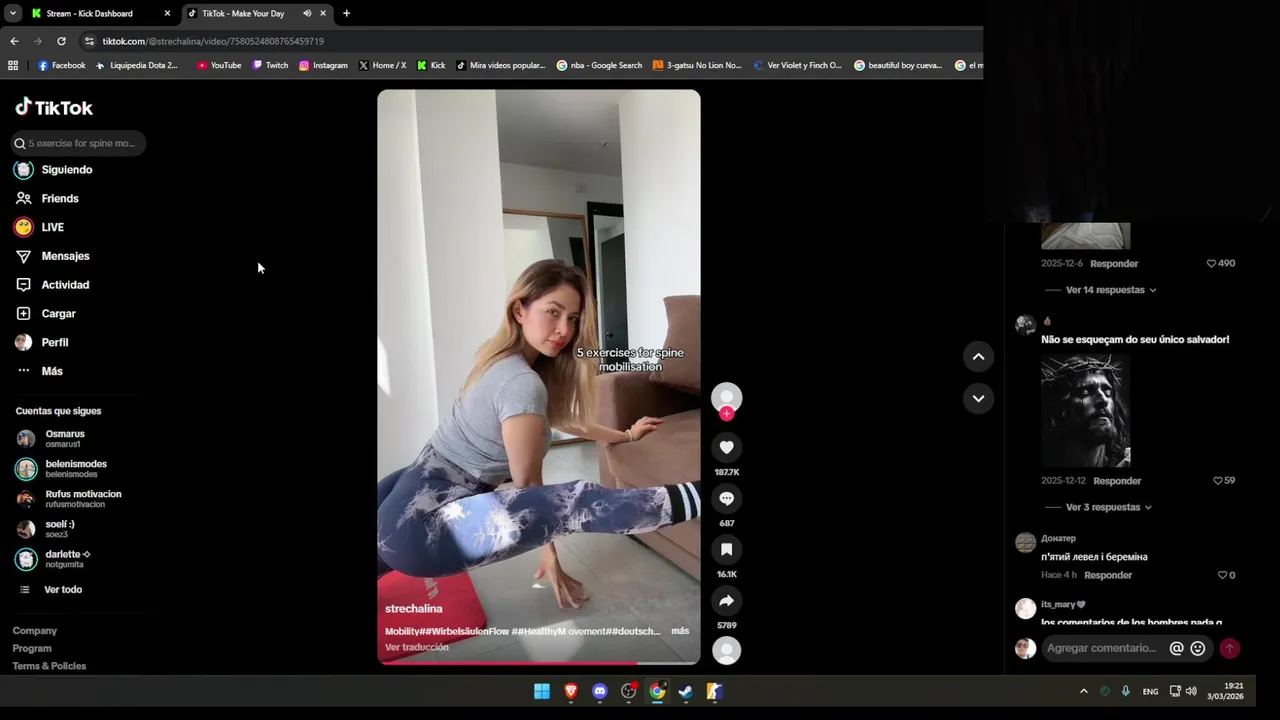1280x720 pixels.
Task: Open Terms & Policies footer link
Action: point(49,666)
